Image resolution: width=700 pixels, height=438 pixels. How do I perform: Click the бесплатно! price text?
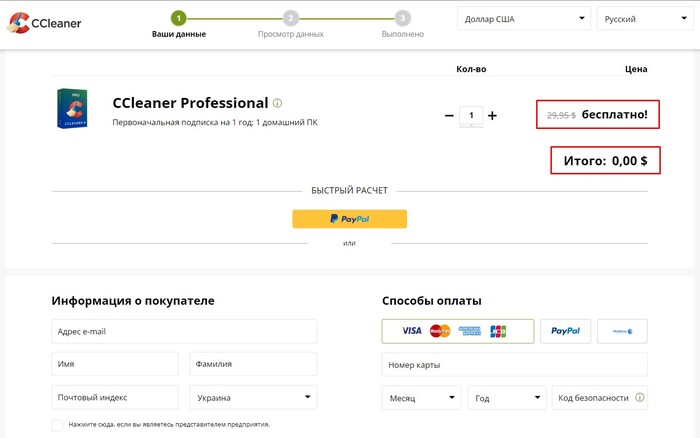pyautogui.click(x=614, y=114)
